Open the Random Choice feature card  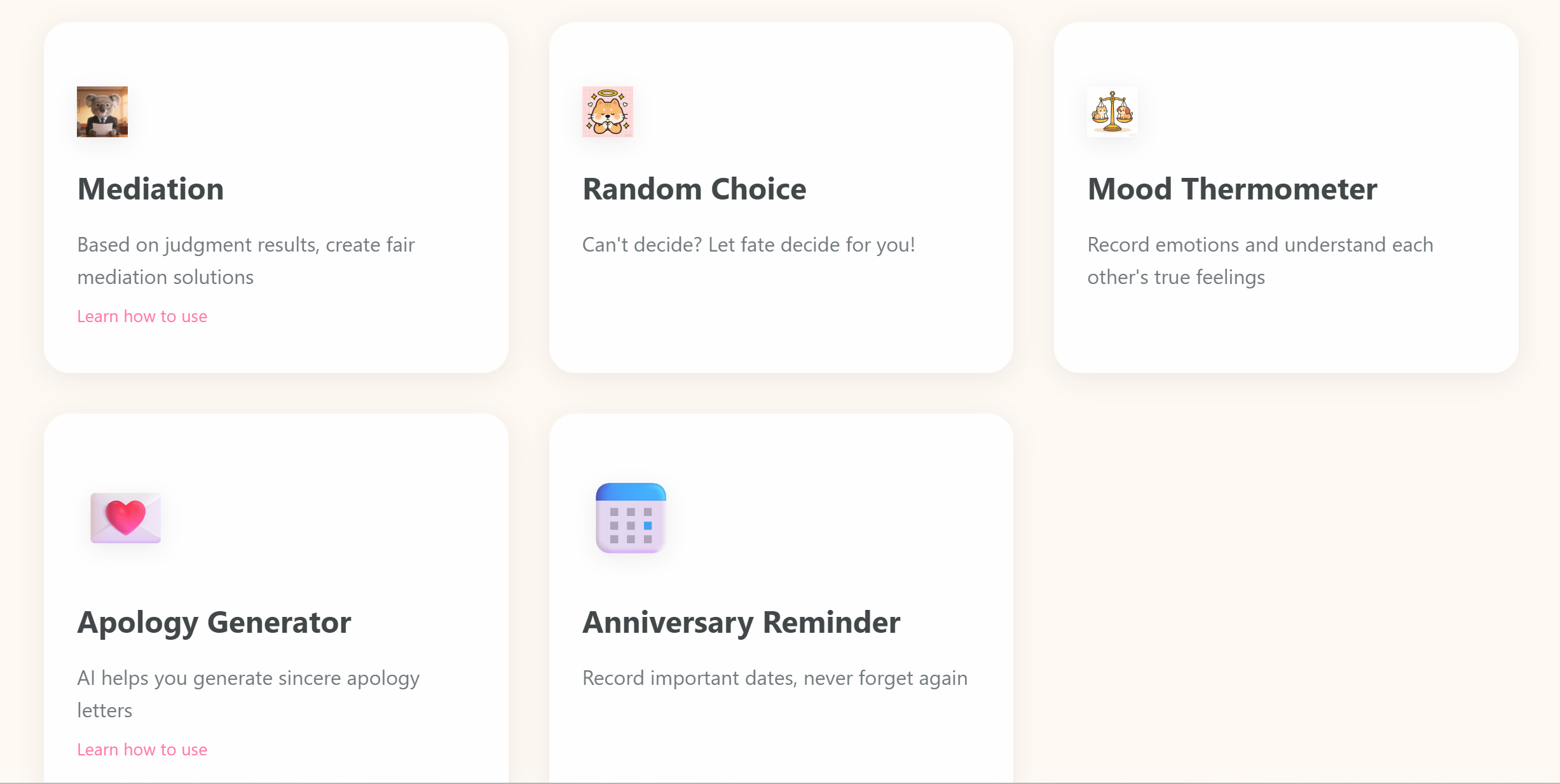(781, 197)
